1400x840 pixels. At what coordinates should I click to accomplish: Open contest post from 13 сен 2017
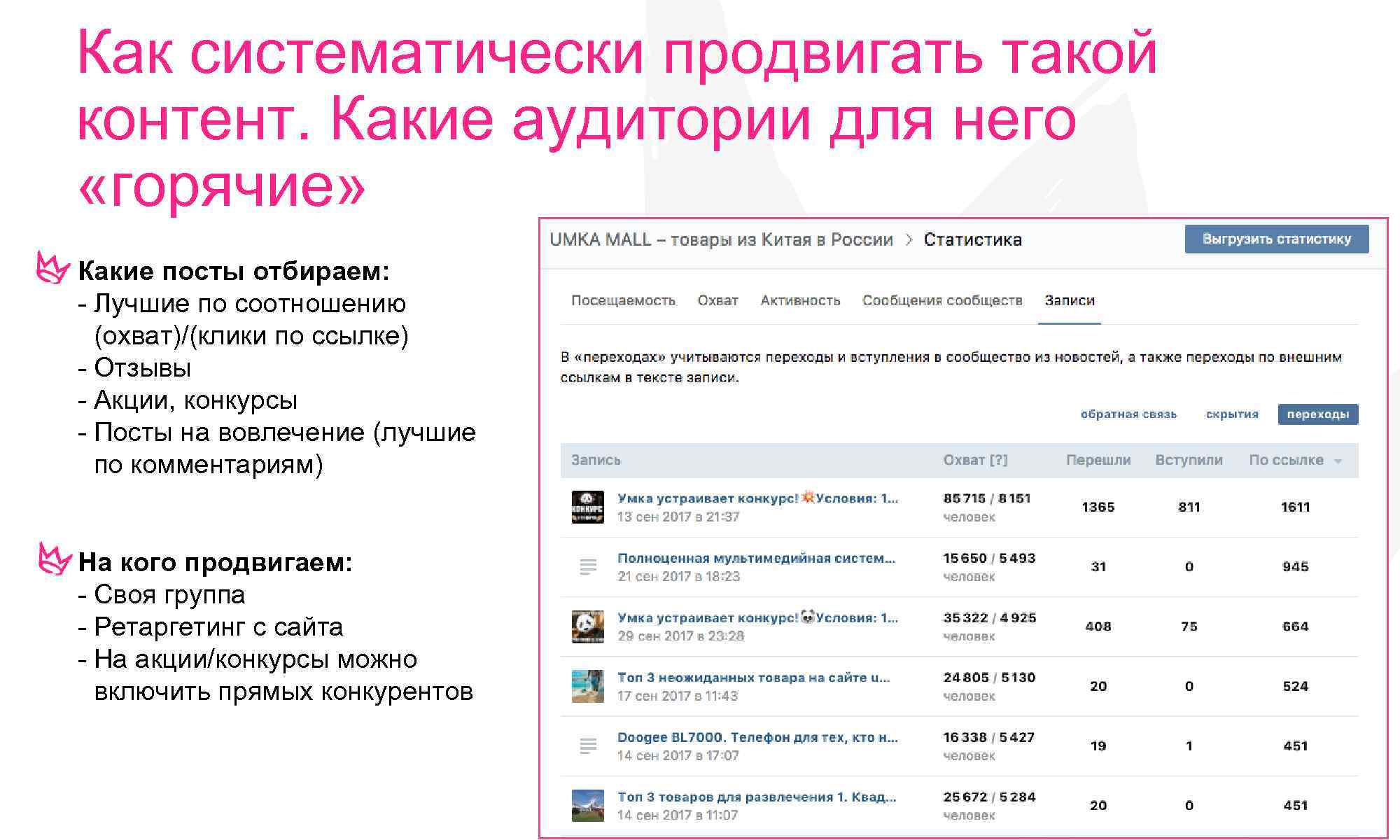(757, 498)
